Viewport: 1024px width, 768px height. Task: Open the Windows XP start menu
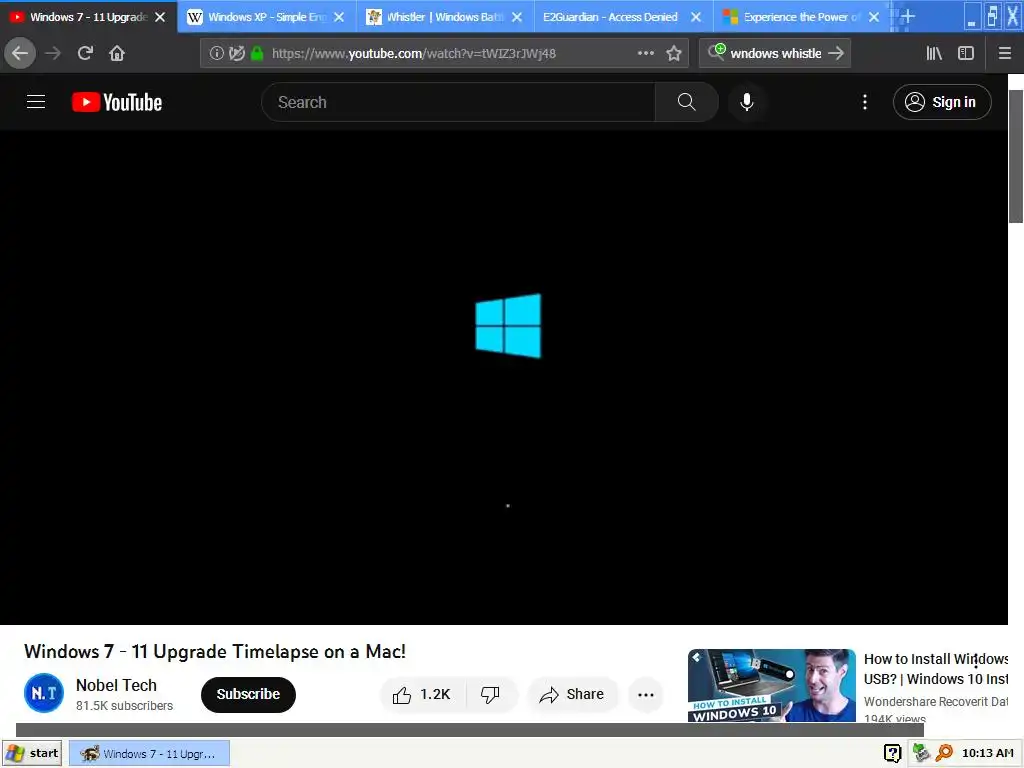click(x=31, y=753)
